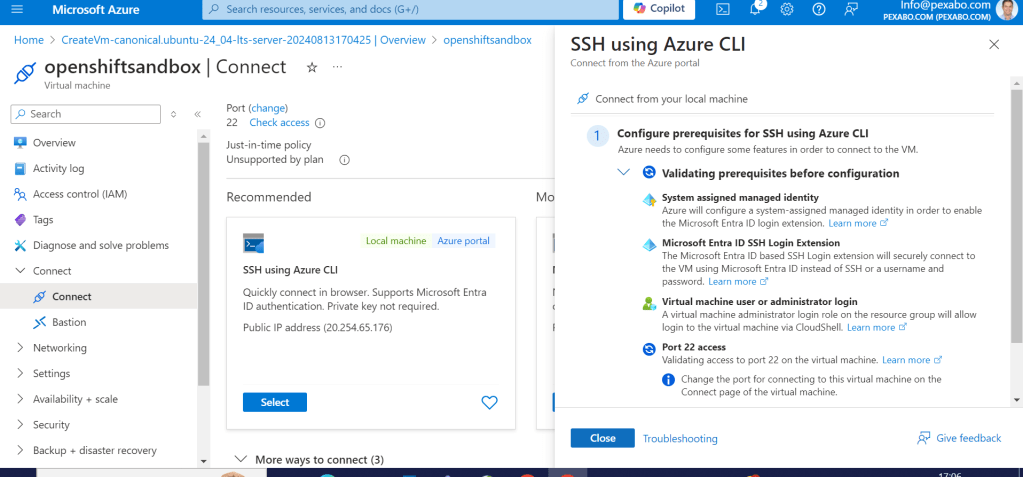
Task: Click the System assigned managed identity icon
Action: point(649,200)
